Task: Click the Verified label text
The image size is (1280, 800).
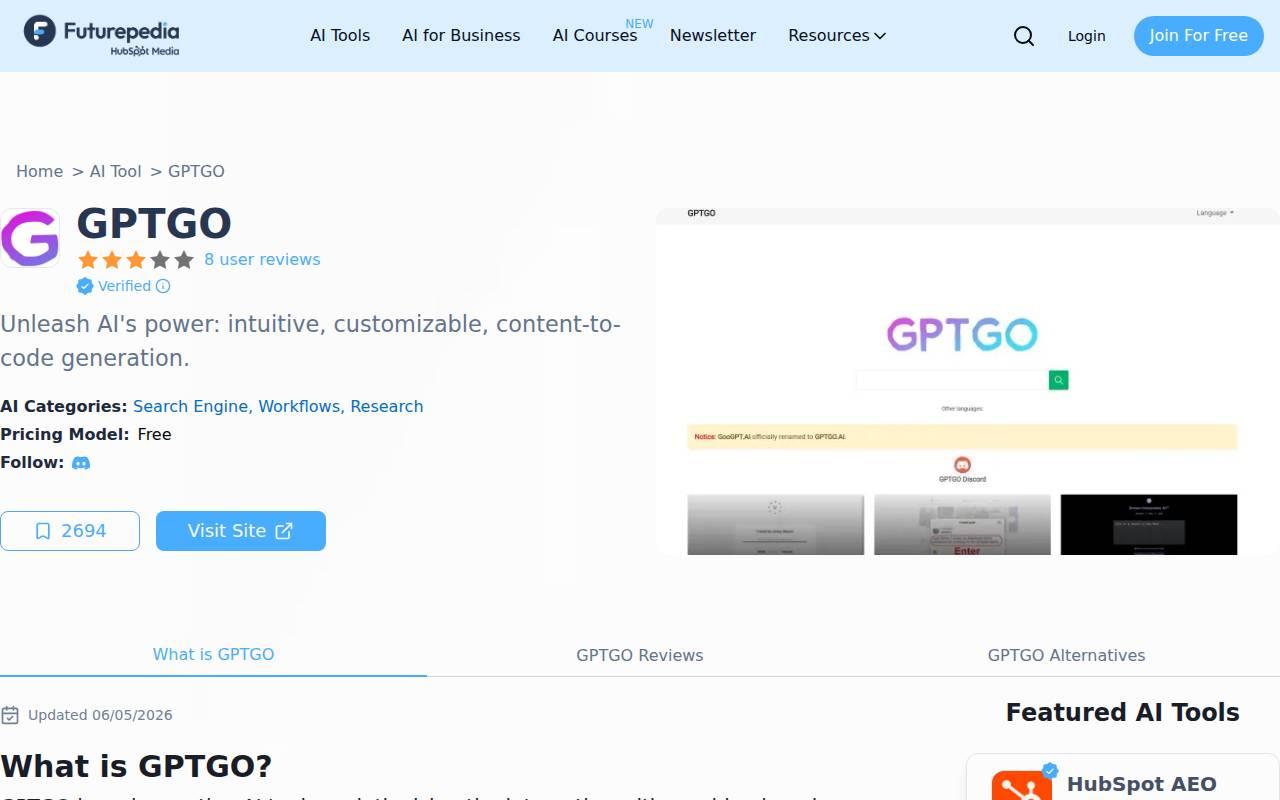Action: (125, 286)
